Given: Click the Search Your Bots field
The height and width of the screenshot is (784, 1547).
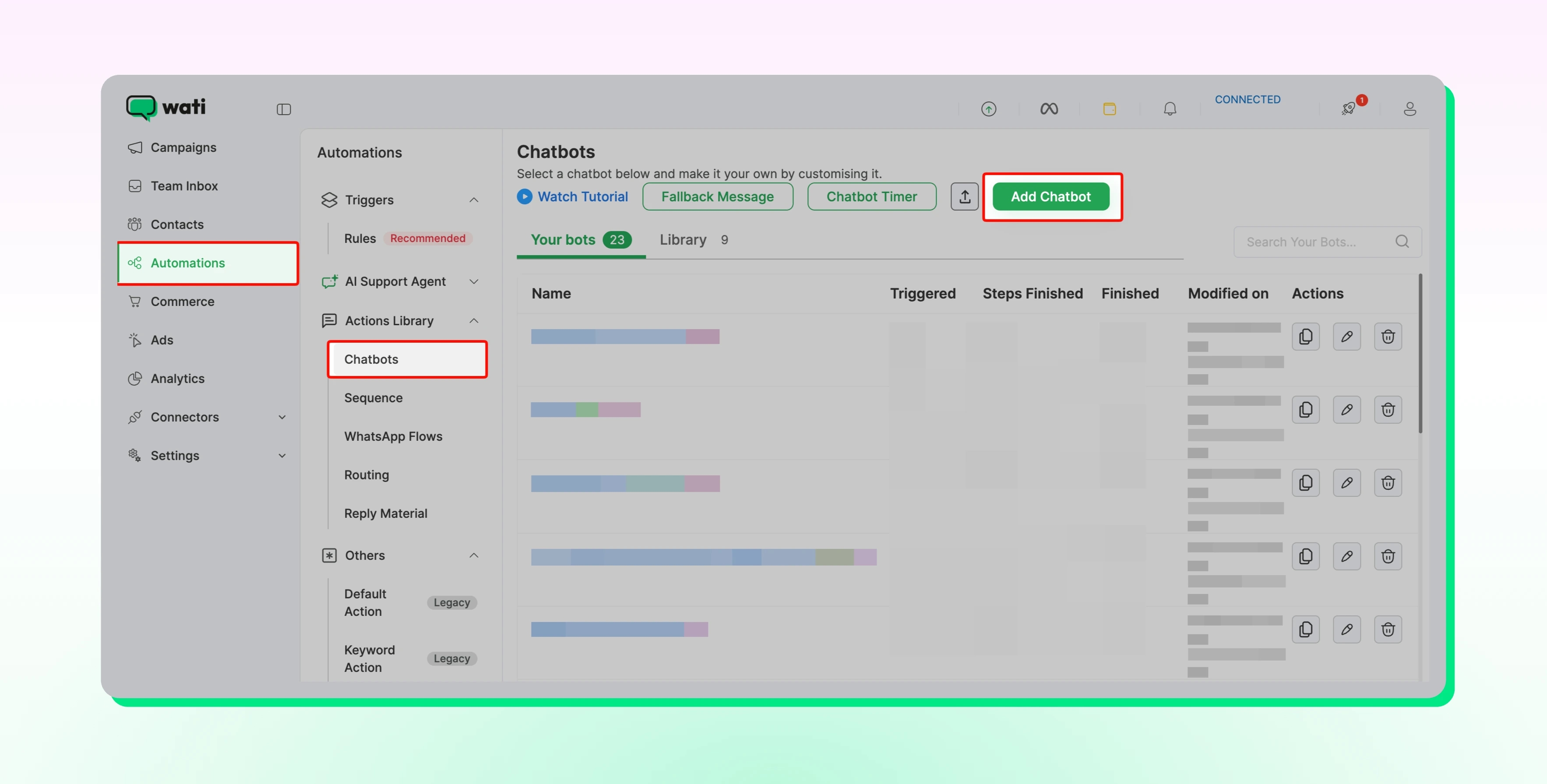Looking at the screenshot, I should pos(1327,242).
